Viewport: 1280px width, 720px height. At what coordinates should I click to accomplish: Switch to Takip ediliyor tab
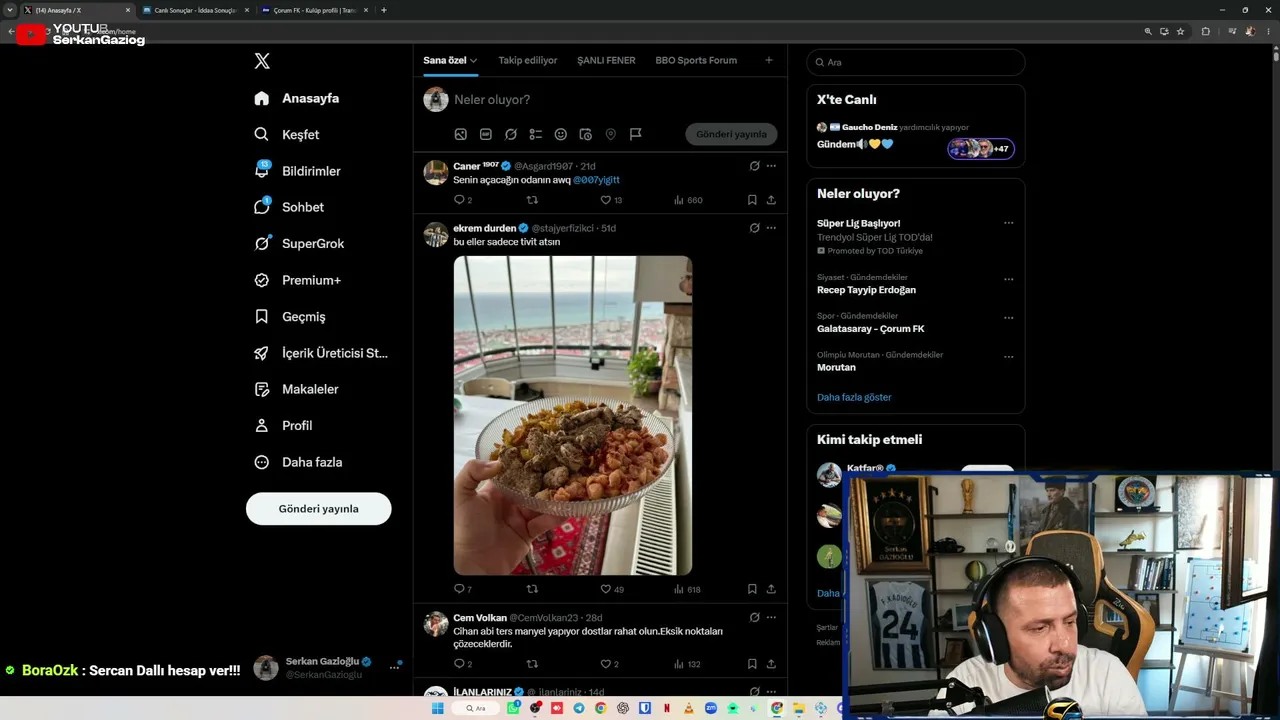pos(528,60)
